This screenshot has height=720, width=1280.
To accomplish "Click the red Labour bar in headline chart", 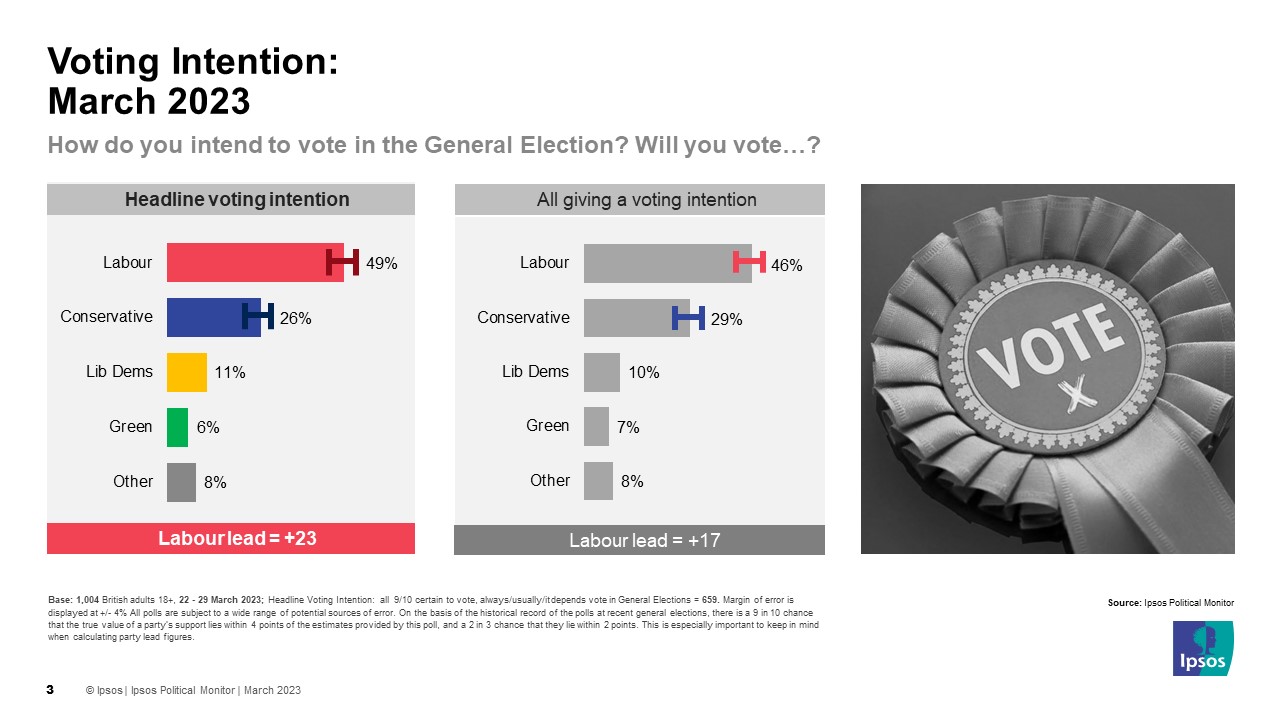I will [255, 263].
